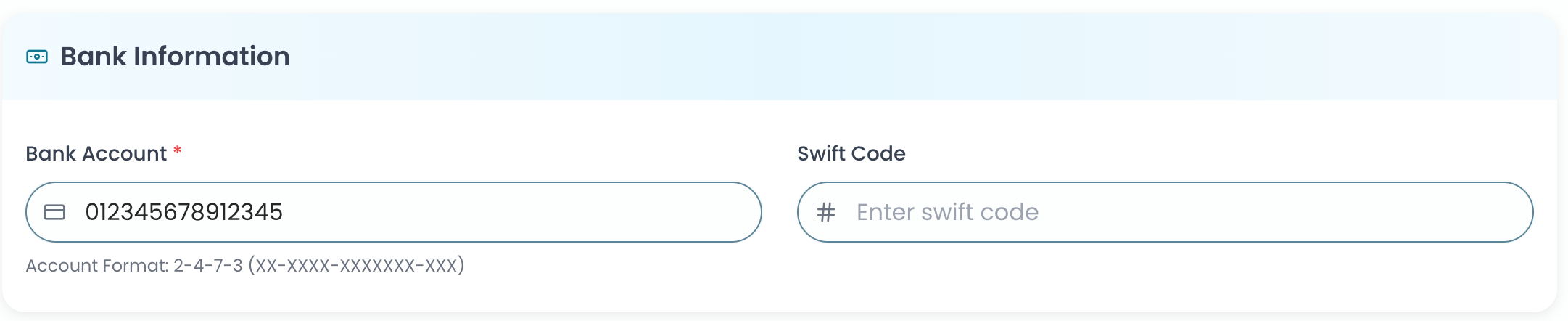
Task: Click blank area of the Bank Information header banner
Action: (870, 57)
